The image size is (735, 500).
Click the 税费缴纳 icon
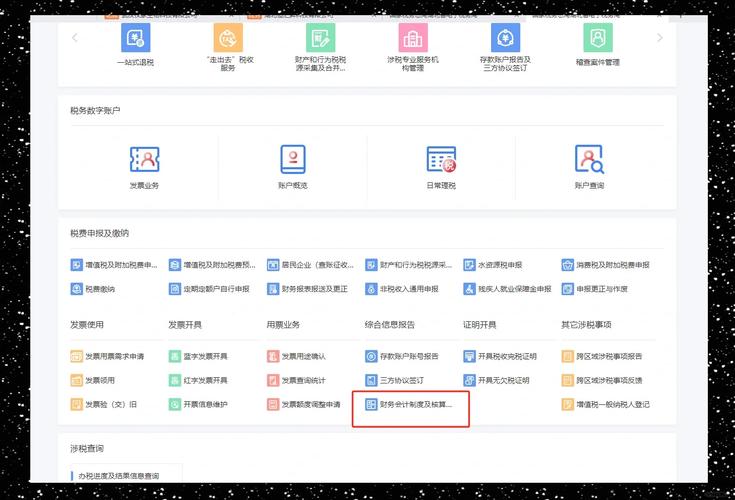click(76, 289)
